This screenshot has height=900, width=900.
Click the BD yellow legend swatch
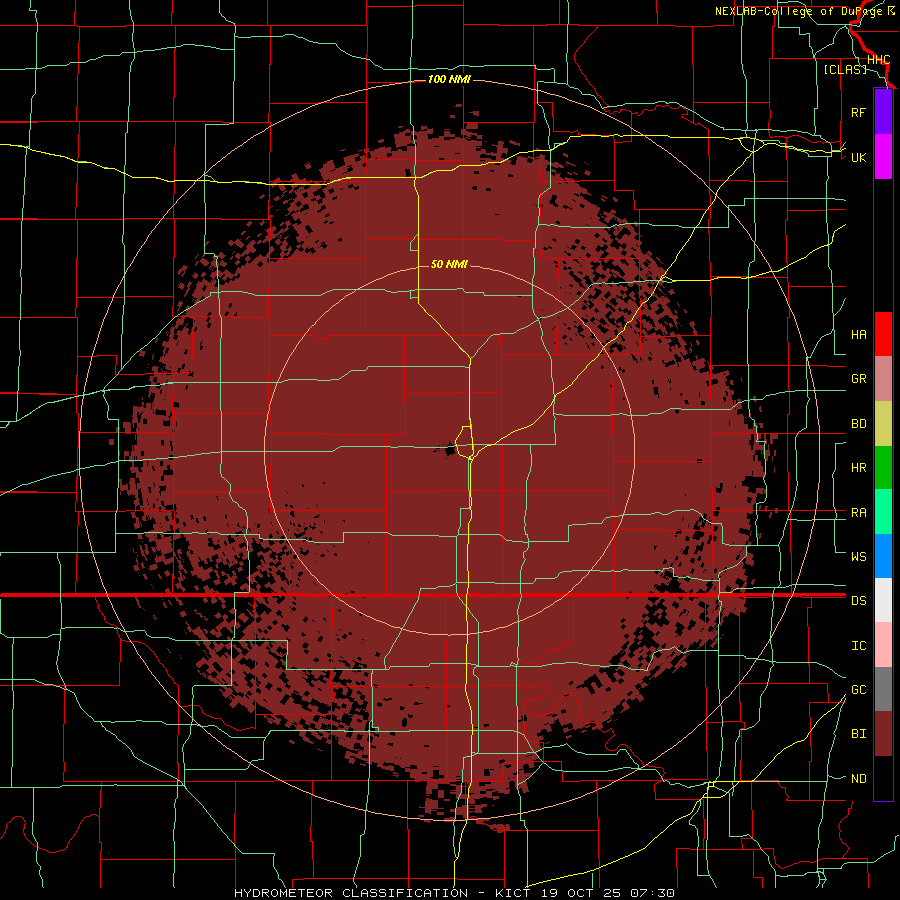click(883, 424)
